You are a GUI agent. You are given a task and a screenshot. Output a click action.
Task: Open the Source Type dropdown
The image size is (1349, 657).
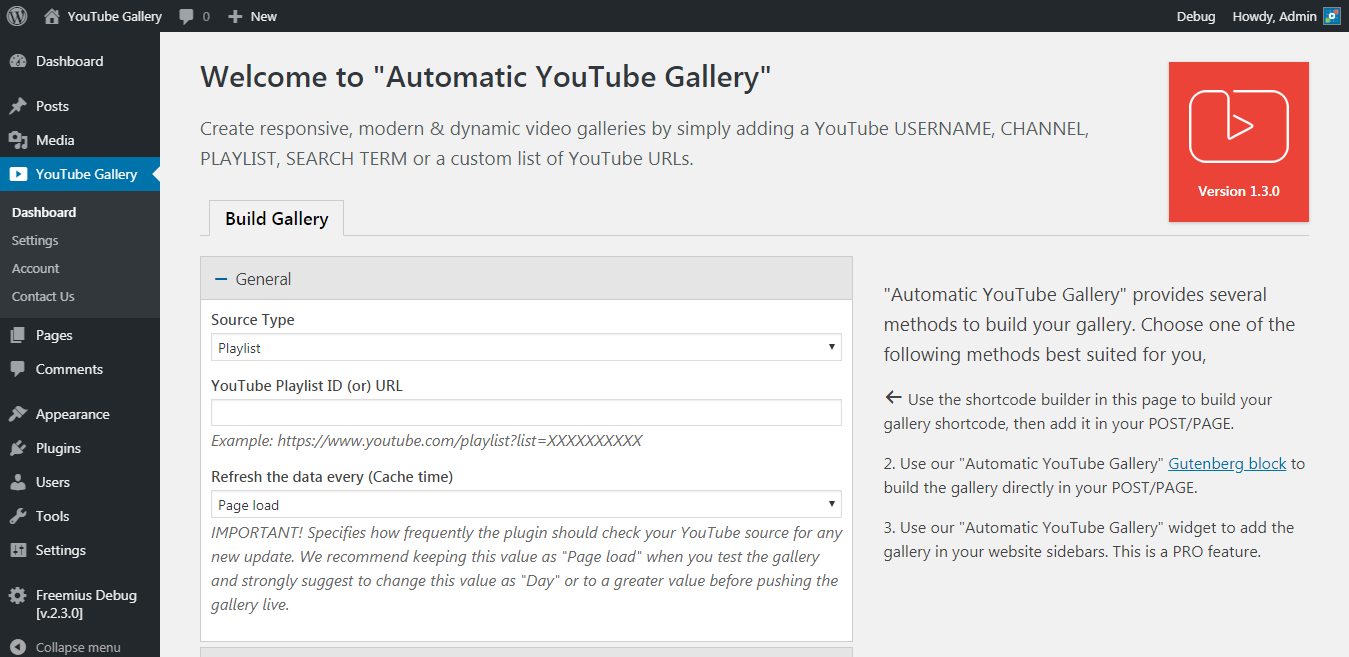pyautogui.click(x=526, y=347)
